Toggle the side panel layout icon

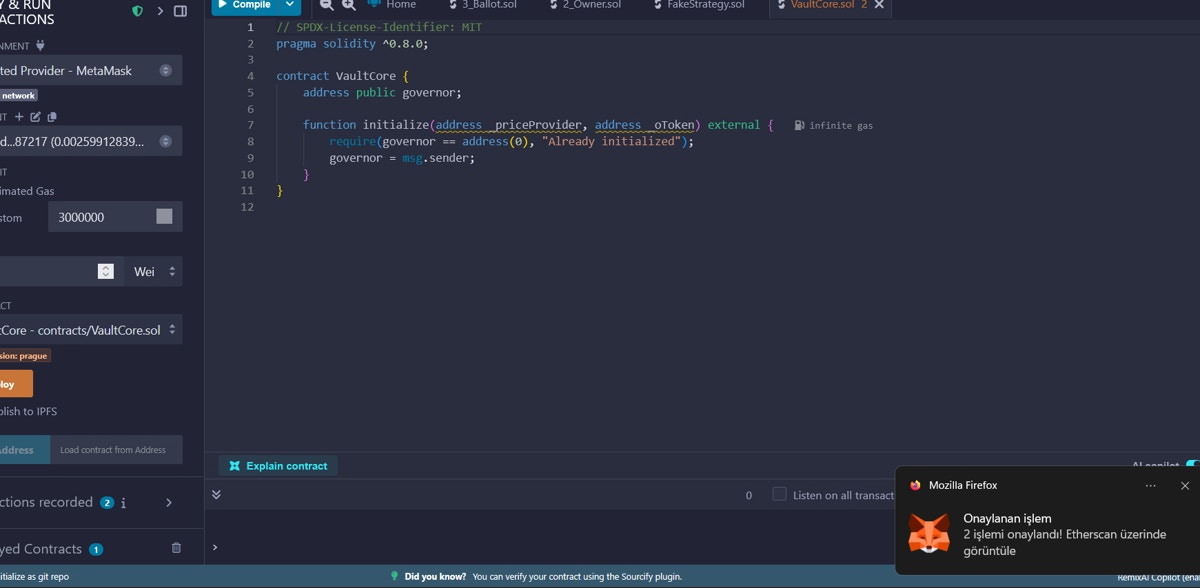180,11
